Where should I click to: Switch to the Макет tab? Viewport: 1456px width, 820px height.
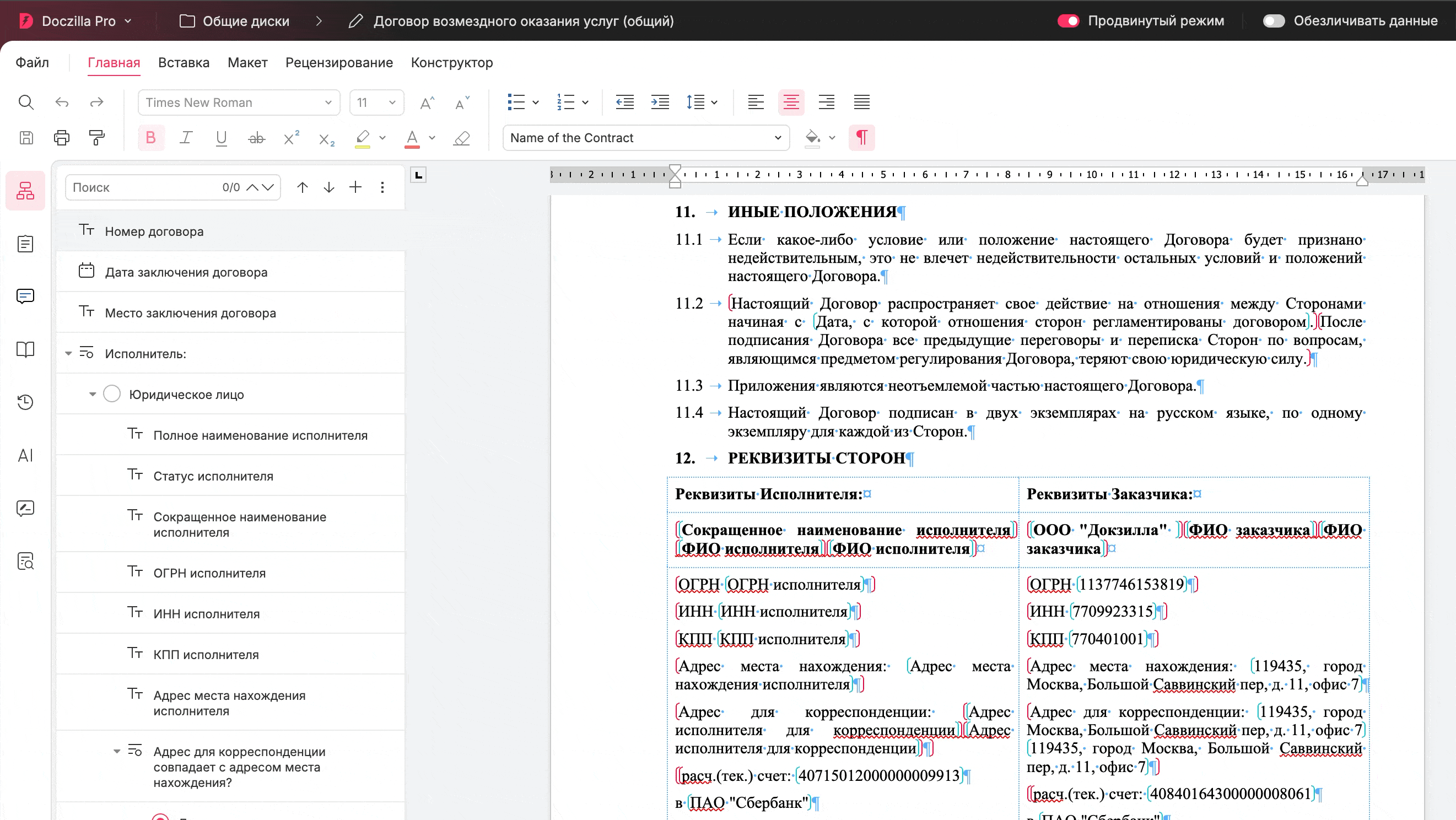click(x=247, y=62)
